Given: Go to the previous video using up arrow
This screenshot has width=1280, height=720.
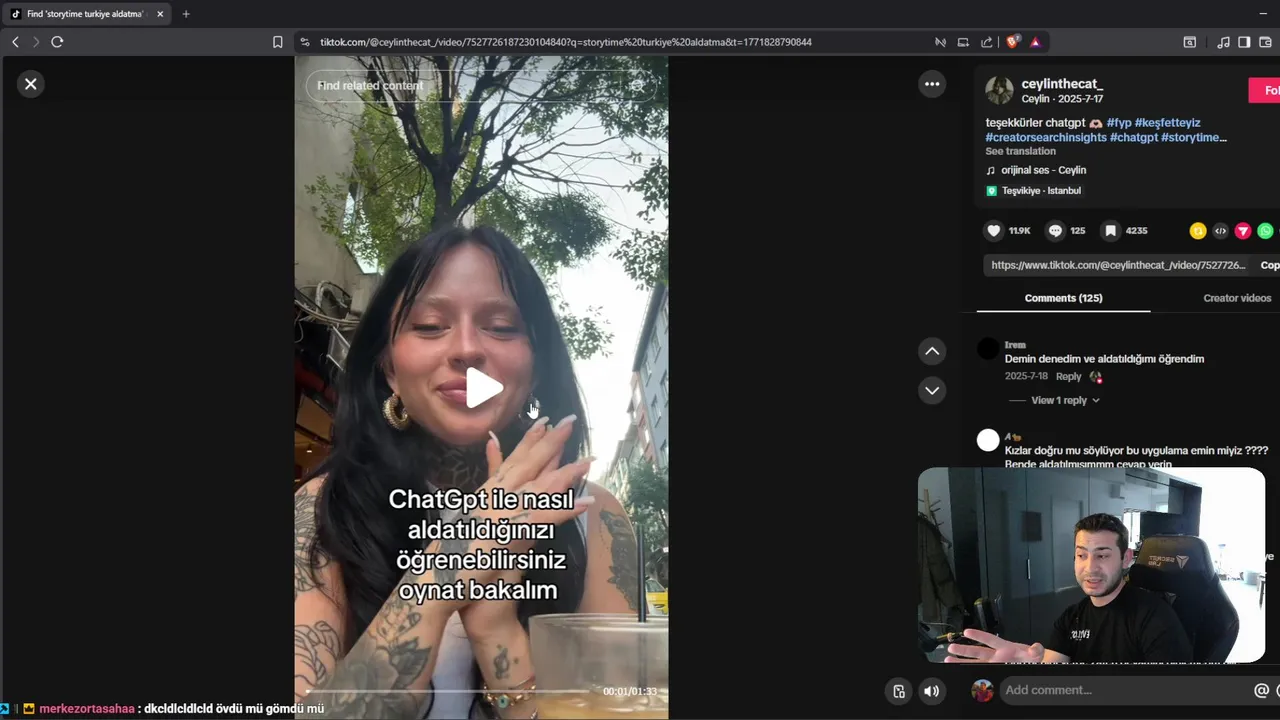Looking at the screenshot, I should click(x=932, y=351).
